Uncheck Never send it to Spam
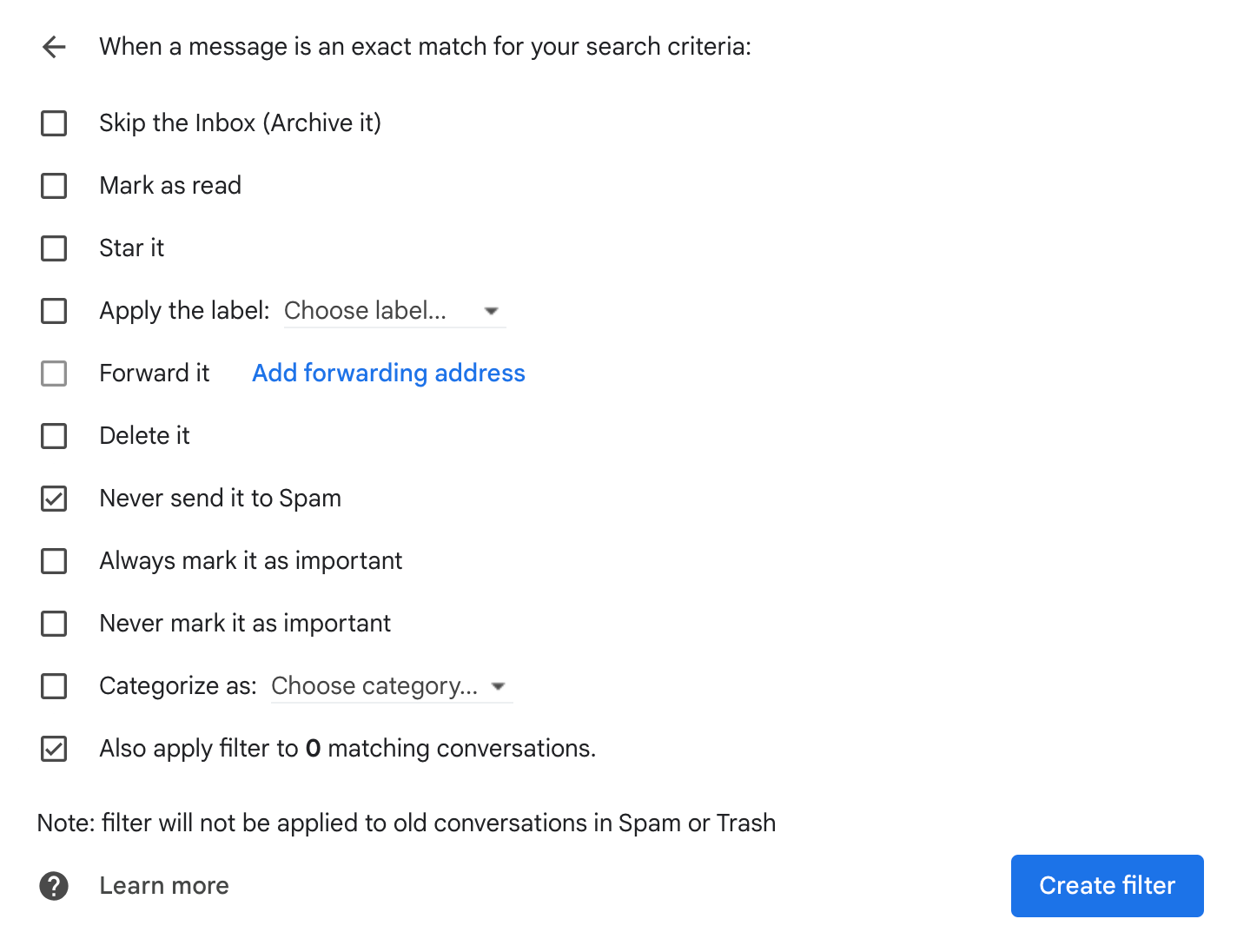 [x=54, y=499]
